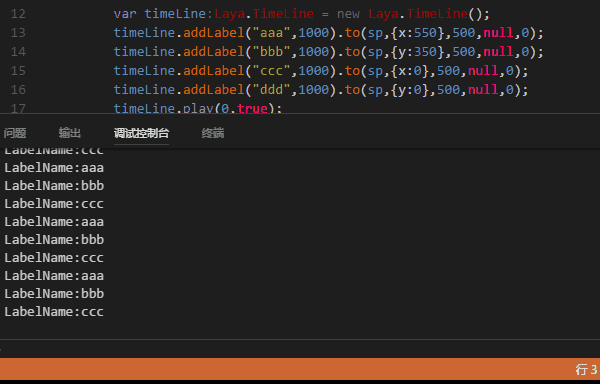Select the 调试控制台 tab
The image size is (600, 384).
(x=141, y=133)
